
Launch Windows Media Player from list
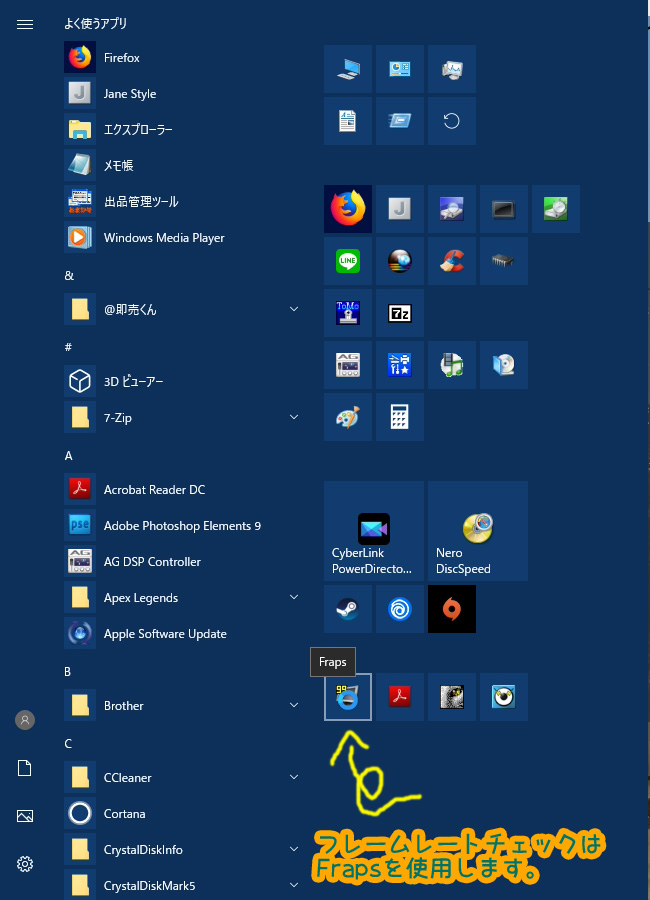coord(183,238)
